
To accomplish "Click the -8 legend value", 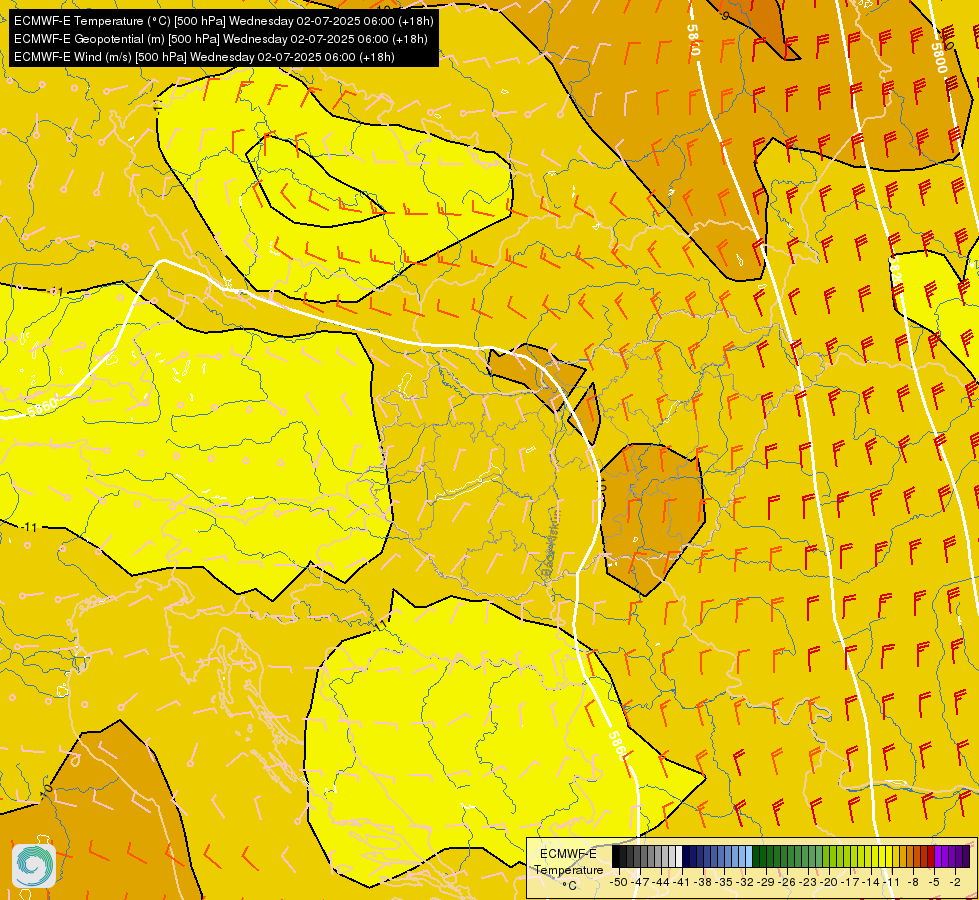I will tap(913, 882).
